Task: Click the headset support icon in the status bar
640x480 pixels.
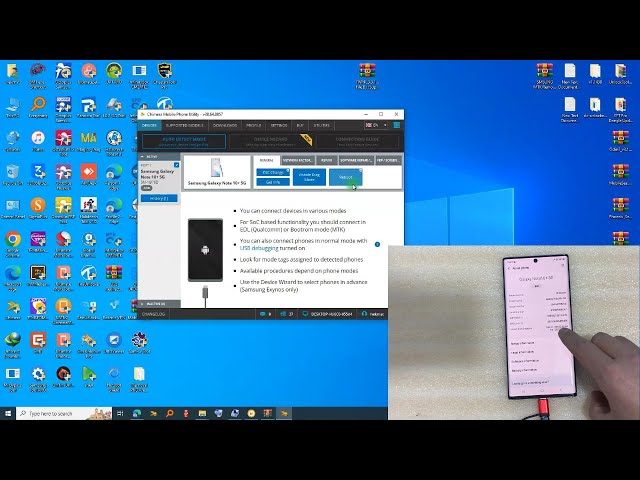Action: click(364, 314)
